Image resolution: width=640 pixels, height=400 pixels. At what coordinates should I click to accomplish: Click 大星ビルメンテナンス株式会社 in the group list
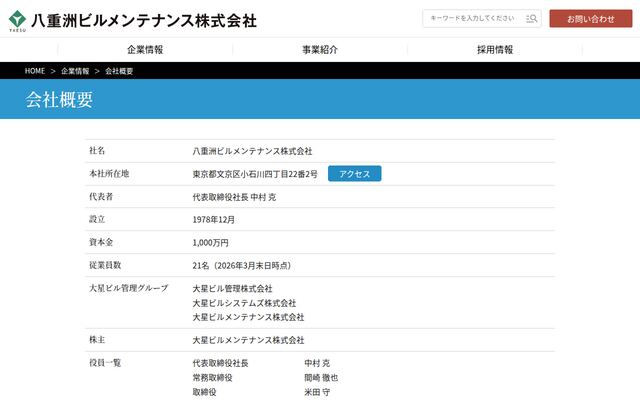click(248, 317)
